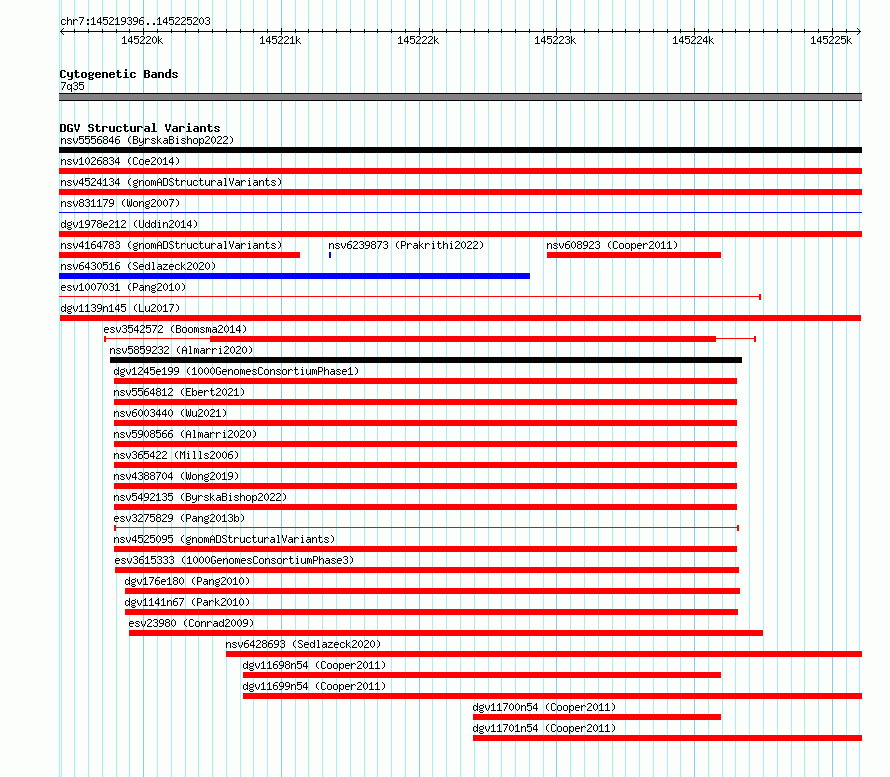Click esv3275829 (Pang2013b) label

pyautogui.click(x=179, y=518)
